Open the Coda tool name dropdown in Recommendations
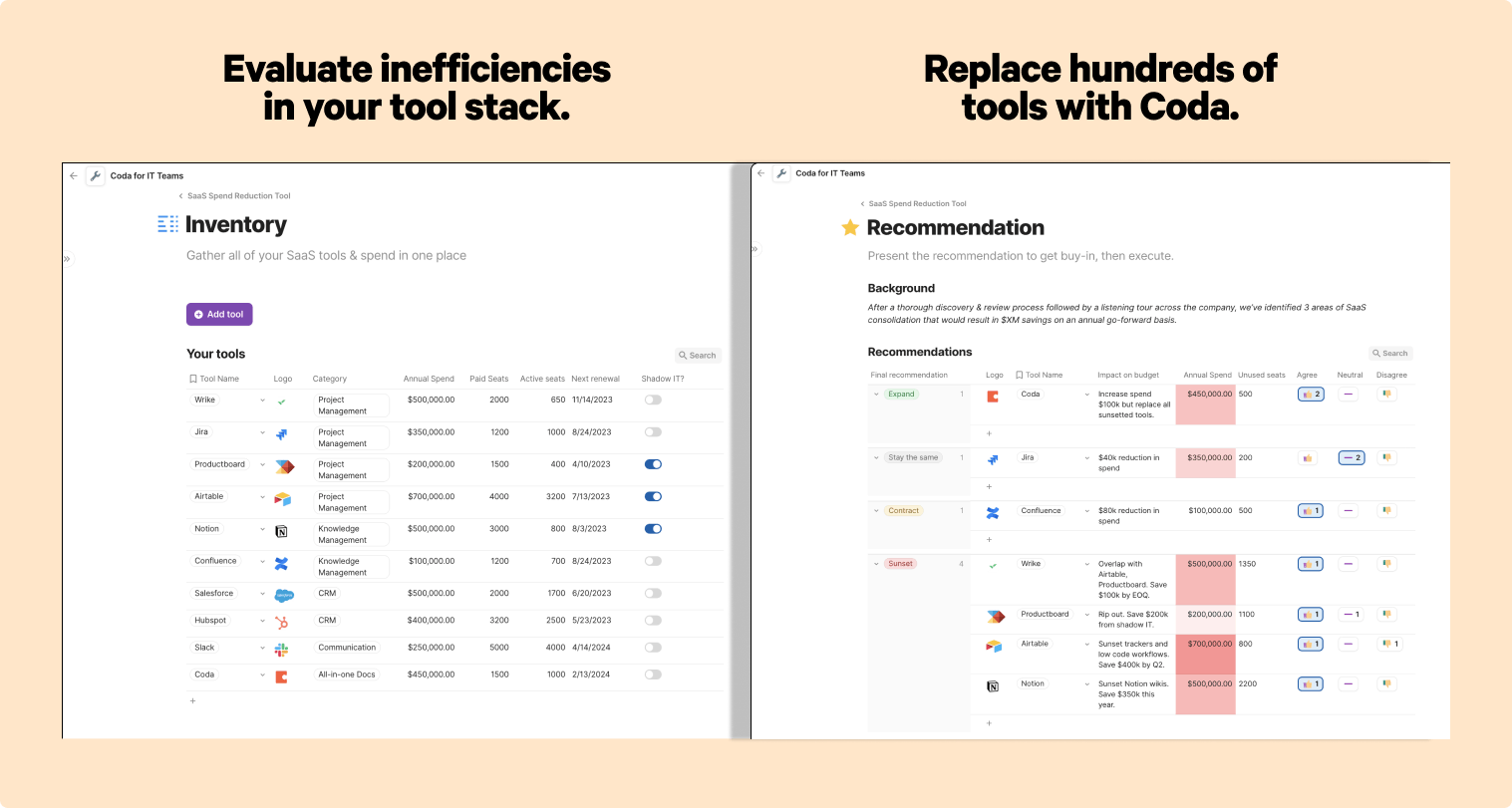 coord(1086,395)
